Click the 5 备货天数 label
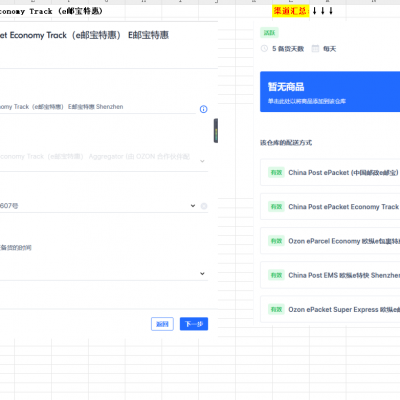The width and height of the screenshot is (400, 400). tap(288, 49)
